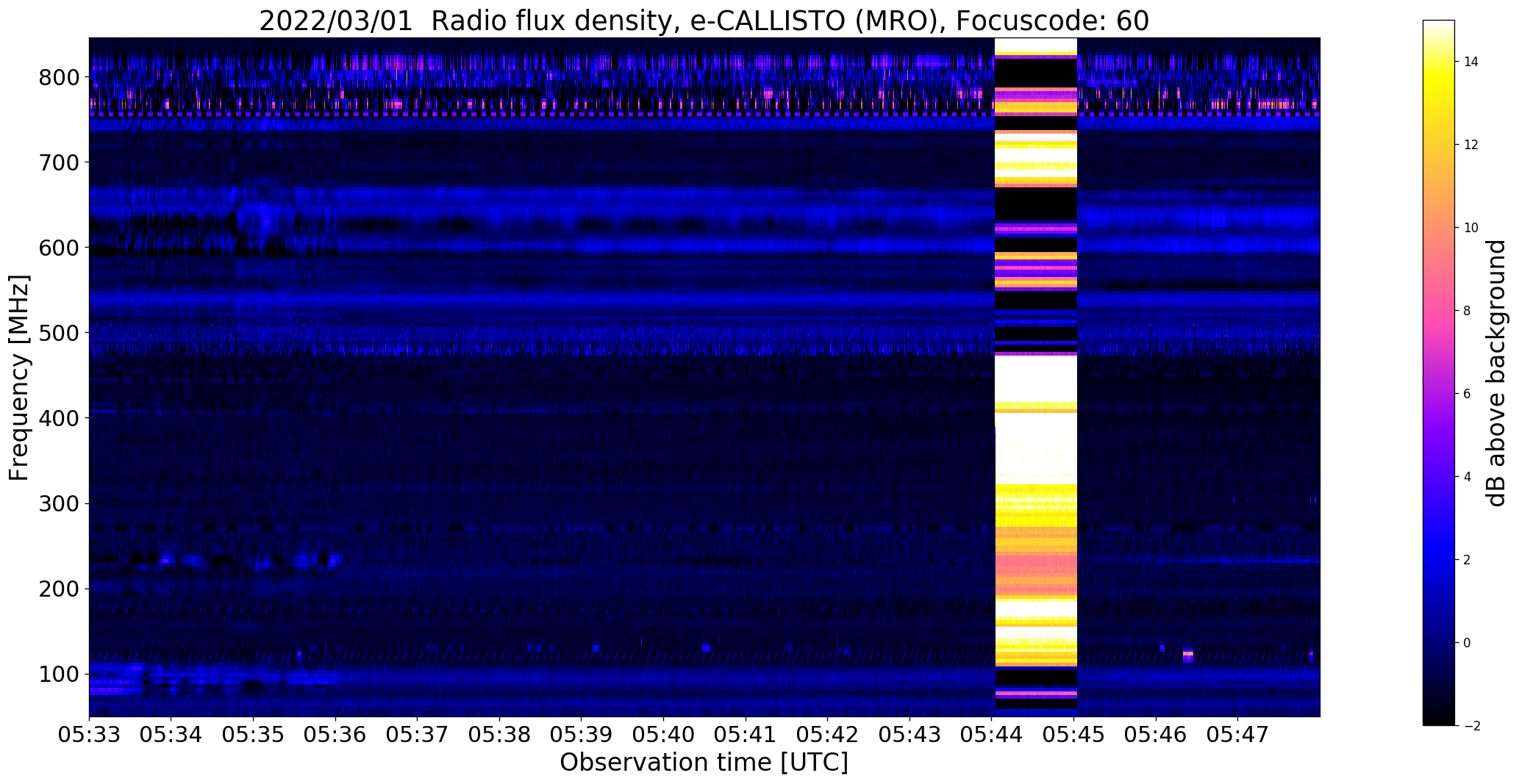Click the 05:44 time tick label
Image resolution: width=1519 pixels, height=784 pixels.
coord(993,734)
